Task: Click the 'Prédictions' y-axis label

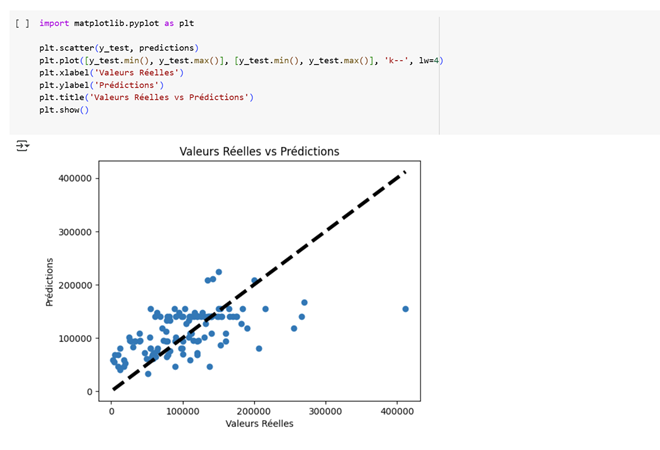Action: [x=50, y=284]
